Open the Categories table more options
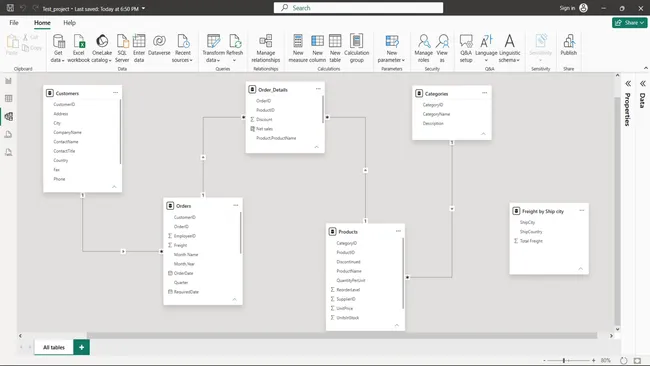This screenshot has width=650, height=366. [x=485, y=93]
